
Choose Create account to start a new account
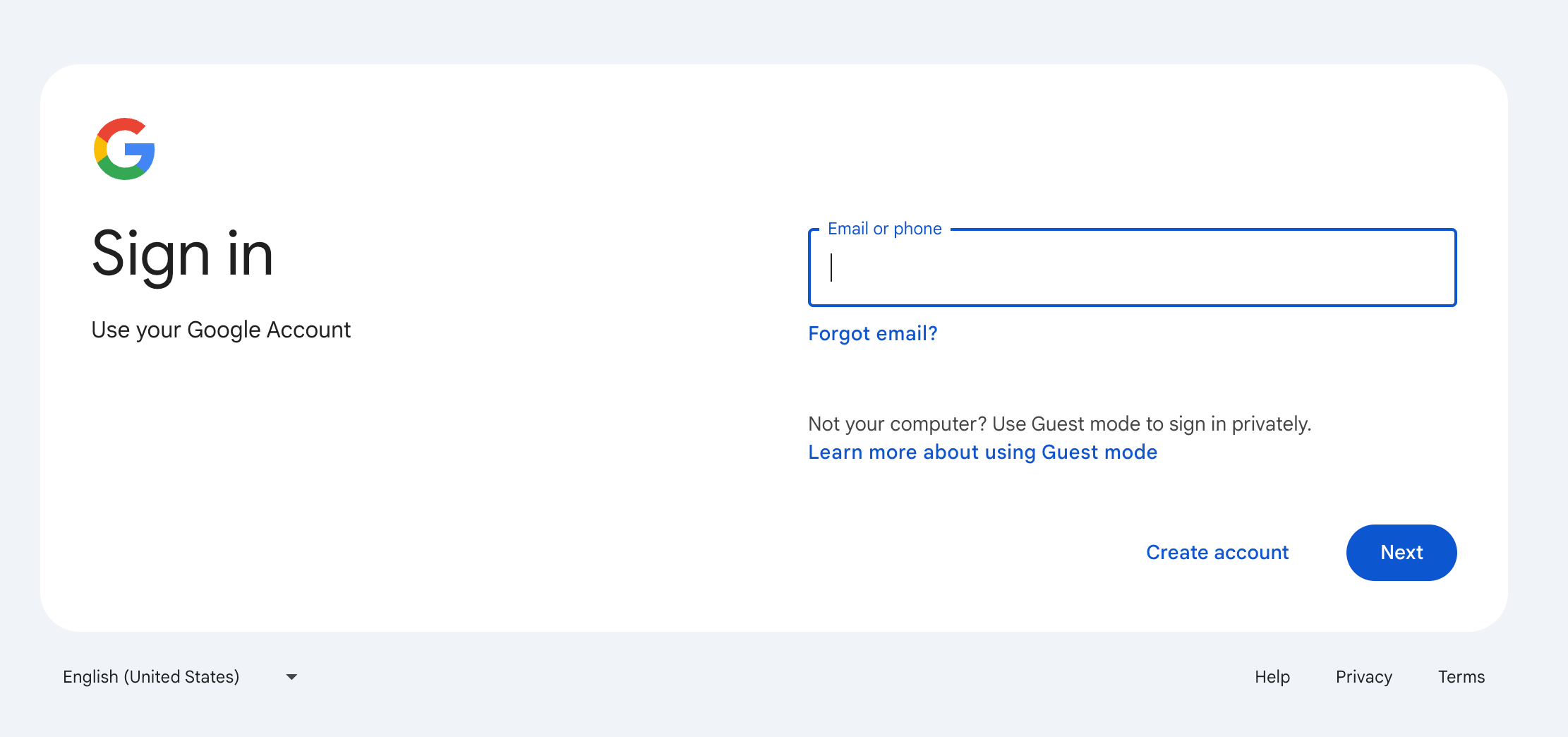[1217, 552]
